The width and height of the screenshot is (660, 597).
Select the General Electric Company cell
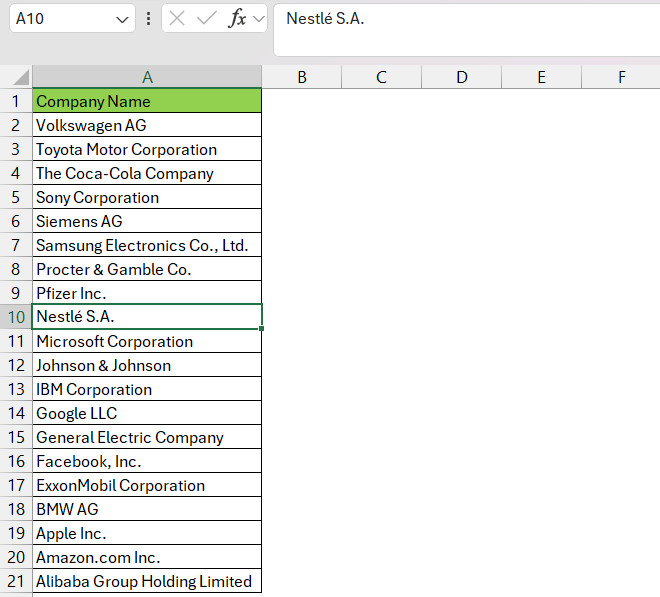(147, 437)
